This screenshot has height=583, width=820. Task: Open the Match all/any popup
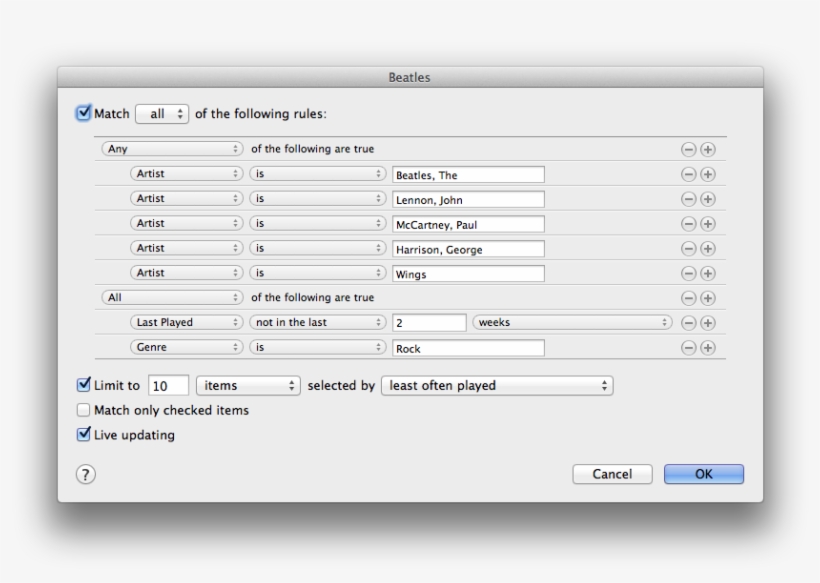(162, 114)
